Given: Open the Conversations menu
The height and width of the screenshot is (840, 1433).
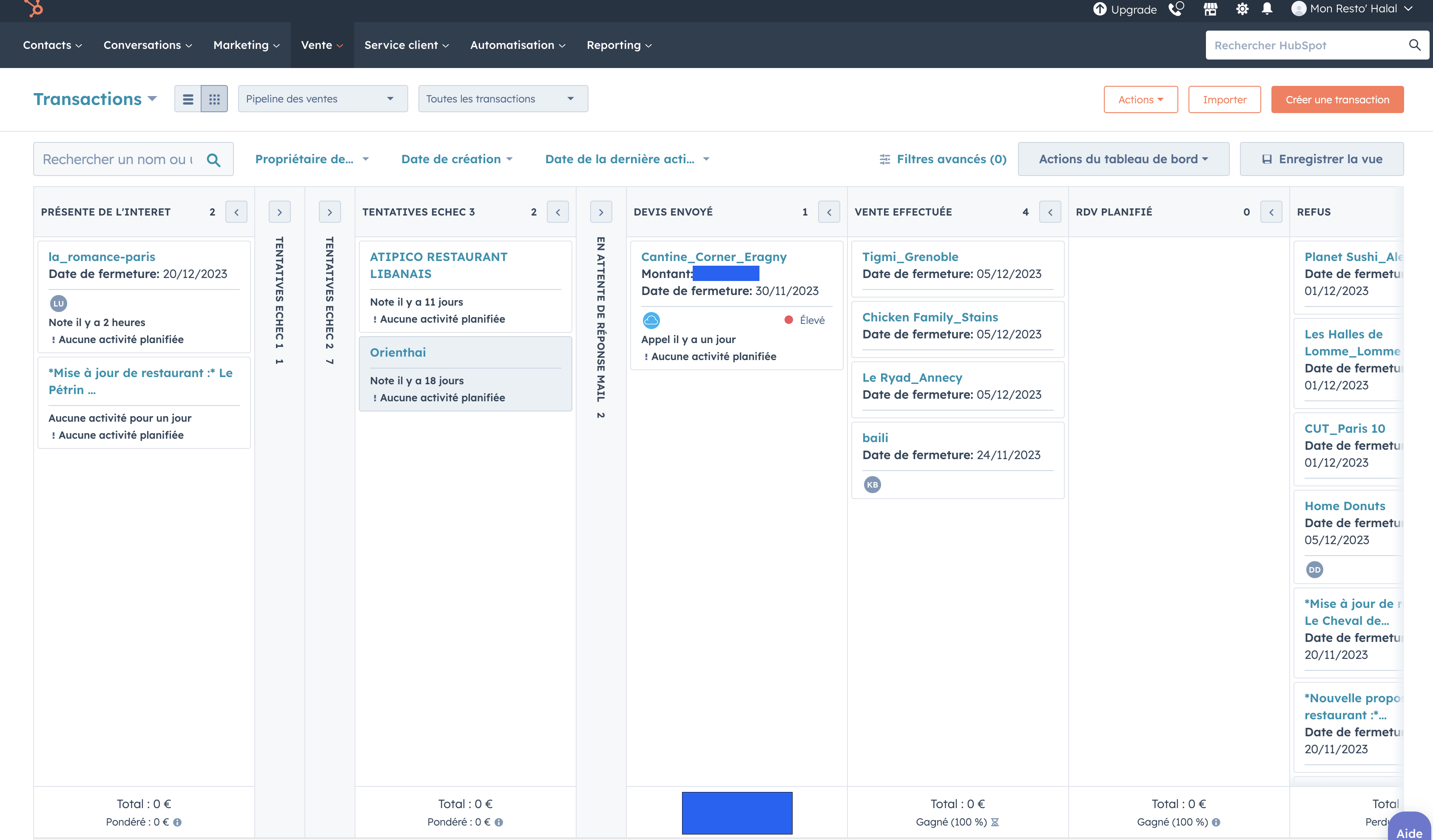Looking at the screenshot, I should coord(147,45).
